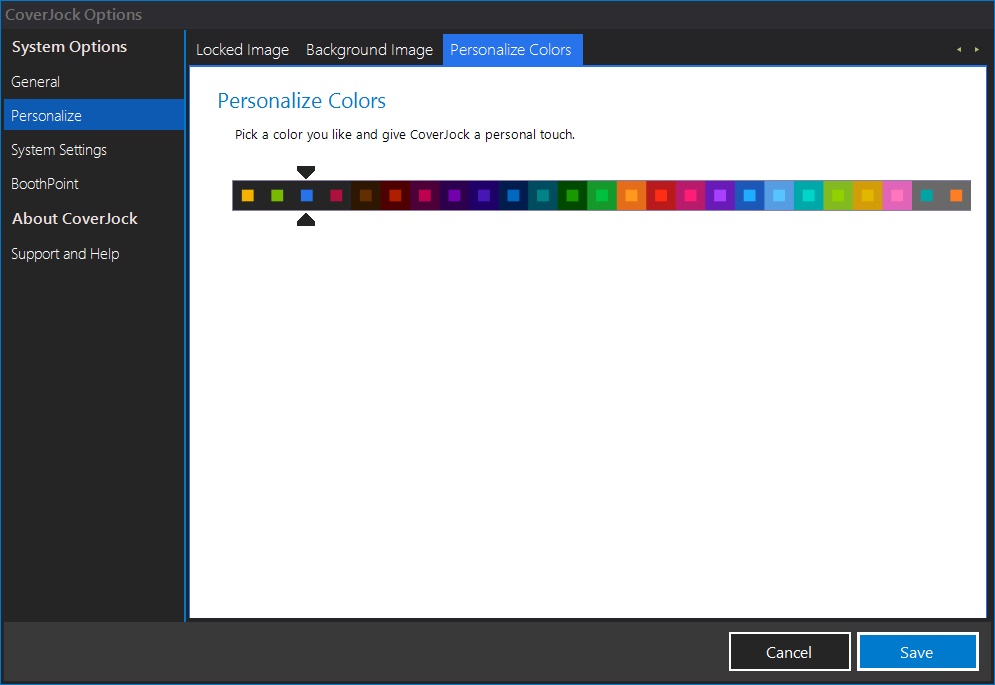
Task: Select the orange swatch on gray background
Action: (956, 196)
